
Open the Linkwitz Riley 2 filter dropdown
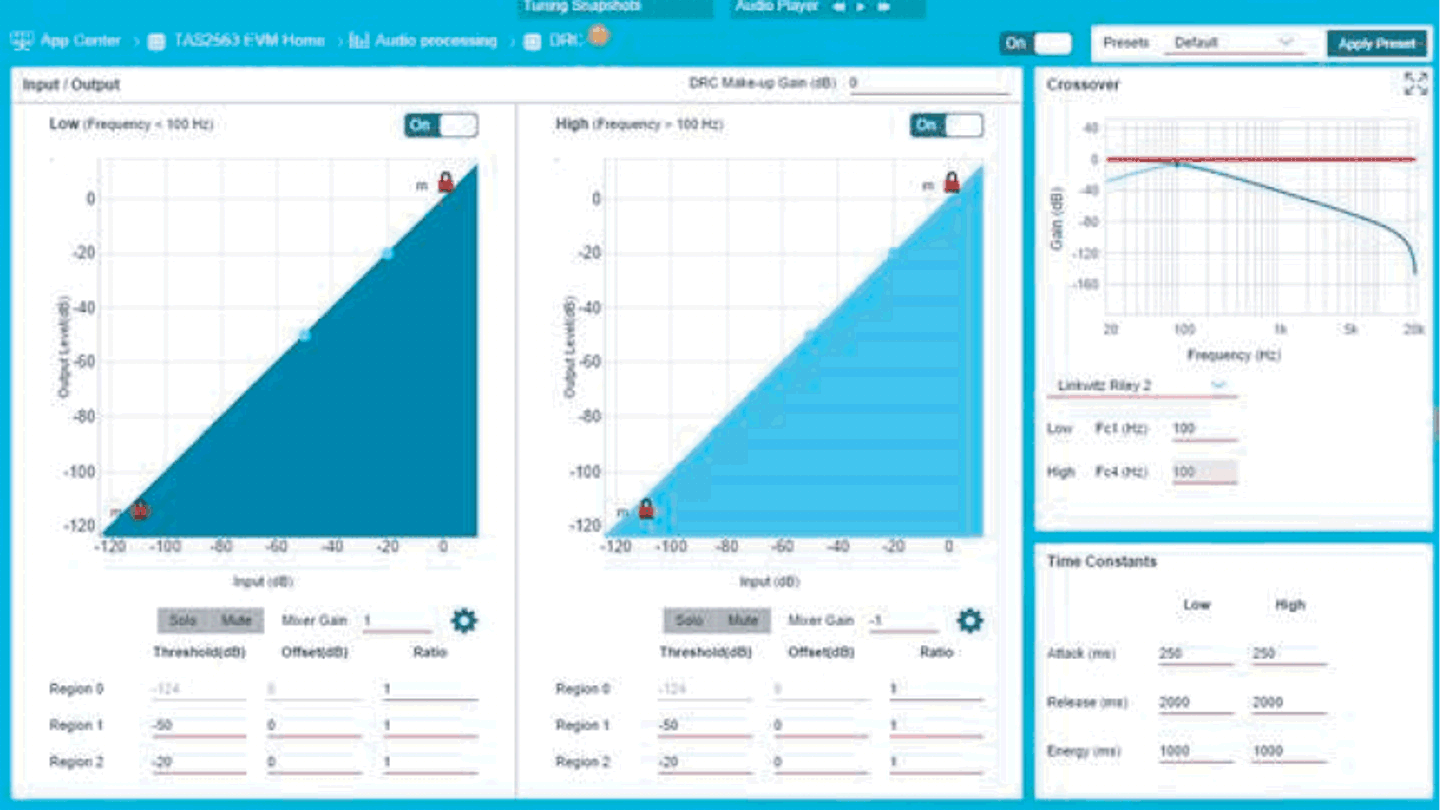pos(1141,386)
